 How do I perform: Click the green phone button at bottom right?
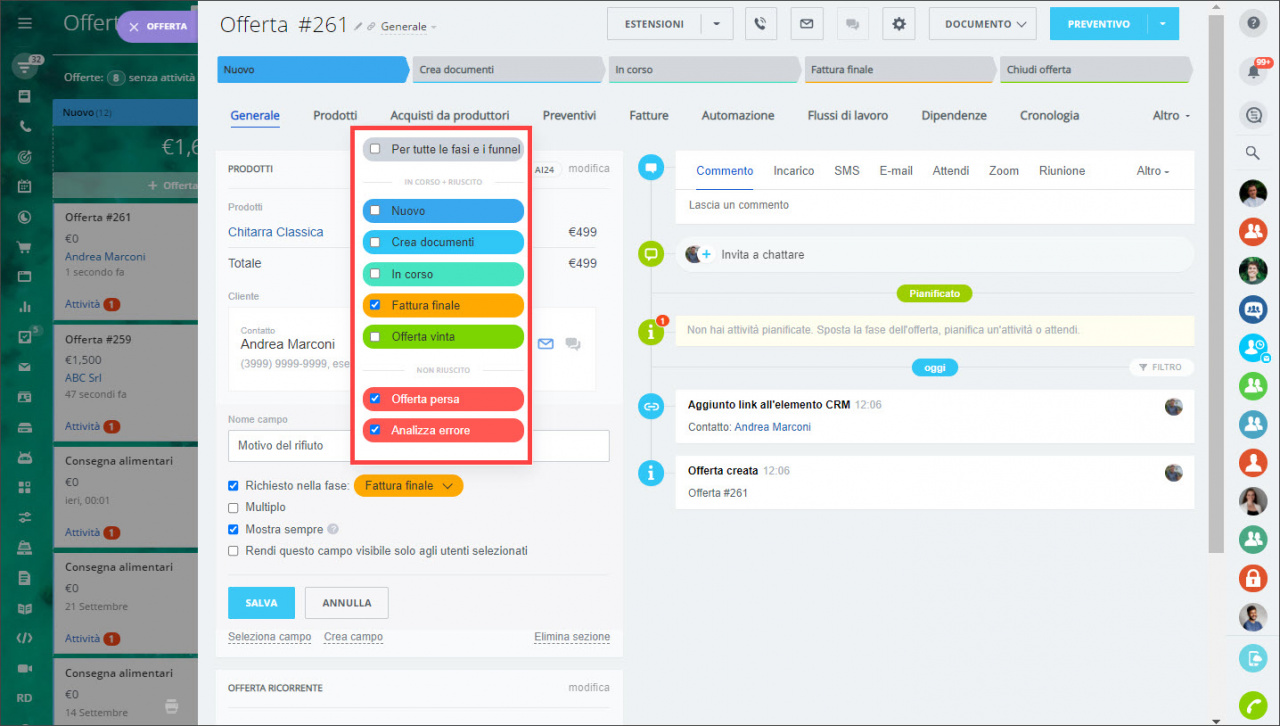(x=1253, y=705)
